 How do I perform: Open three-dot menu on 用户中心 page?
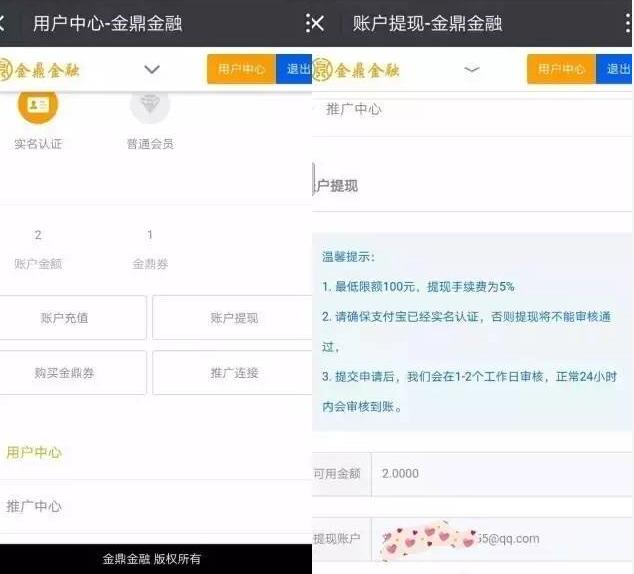(308, 23)
